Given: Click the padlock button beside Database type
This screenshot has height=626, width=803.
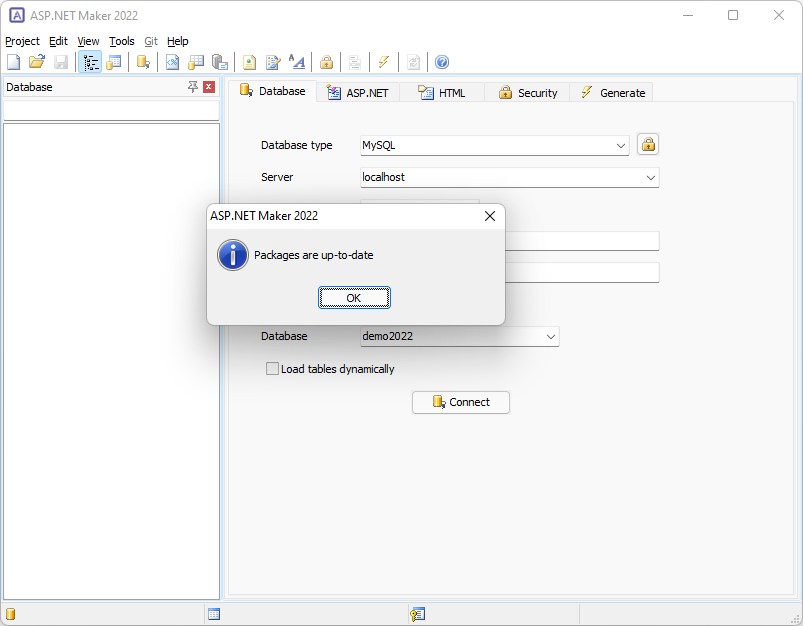Looking at the screenshot, I should [x=648, y=145].
